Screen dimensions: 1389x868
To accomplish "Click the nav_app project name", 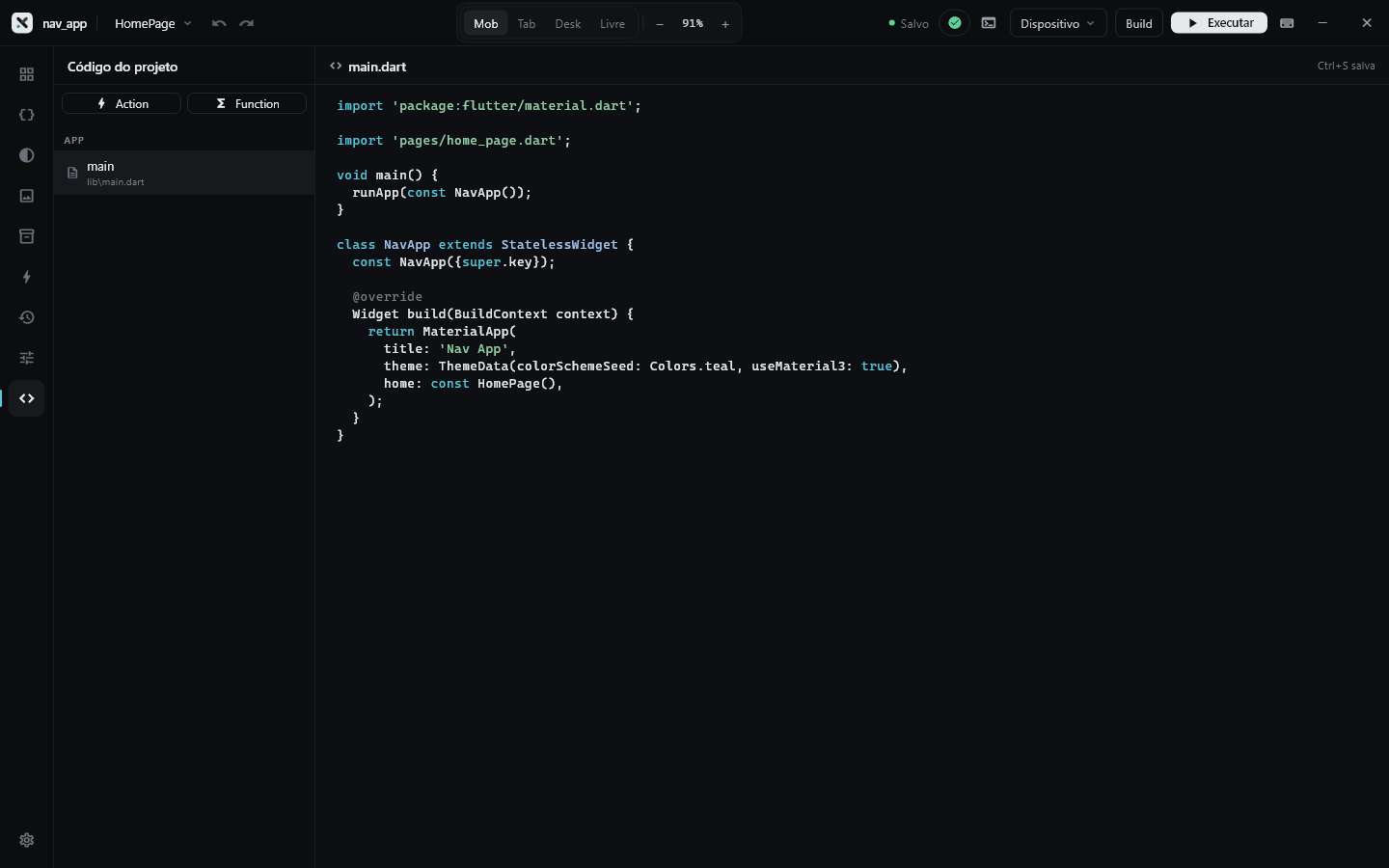I will (65, 23).
